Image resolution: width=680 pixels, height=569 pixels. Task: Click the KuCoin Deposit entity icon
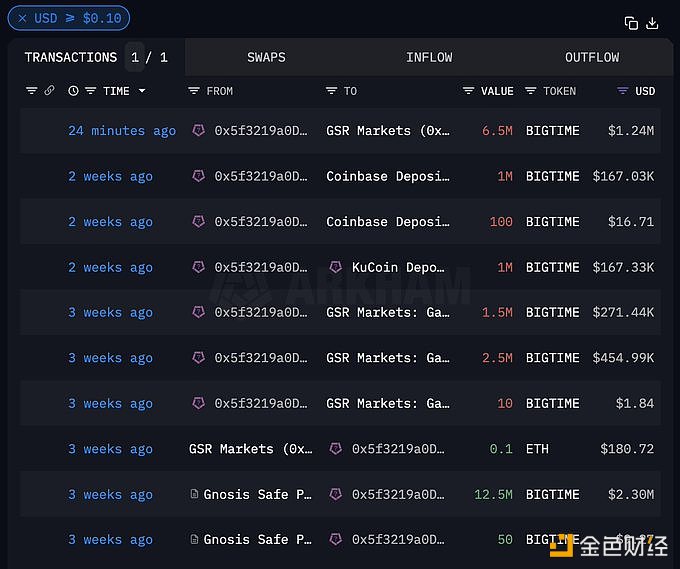click(x=336, y=267)
